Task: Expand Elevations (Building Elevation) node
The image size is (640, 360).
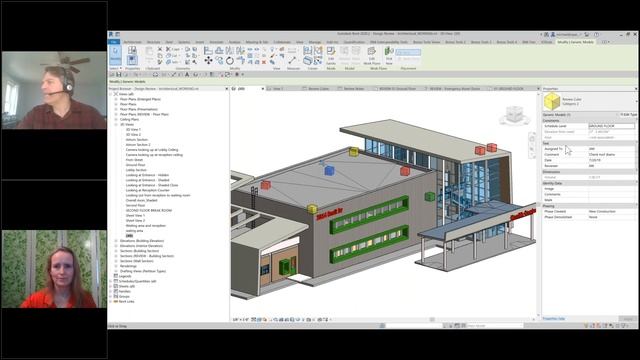Action: [x=116, y=241]
